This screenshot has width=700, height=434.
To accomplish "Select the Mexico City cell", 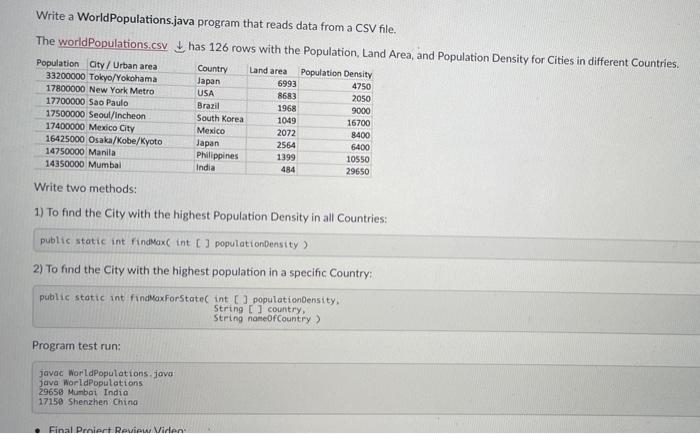I will 111,128.
